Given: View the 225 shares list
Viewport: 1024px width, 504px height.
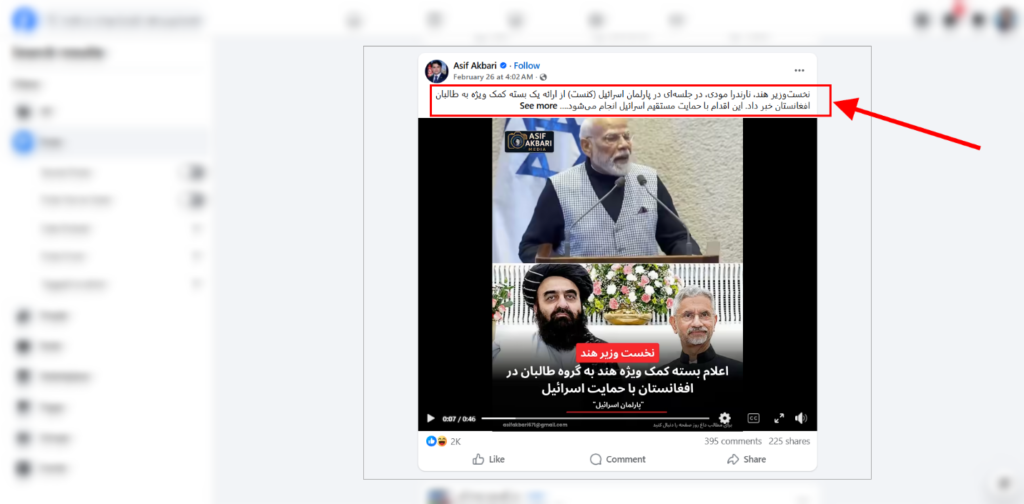Looking at the screenshot, I should coord(789,441).
